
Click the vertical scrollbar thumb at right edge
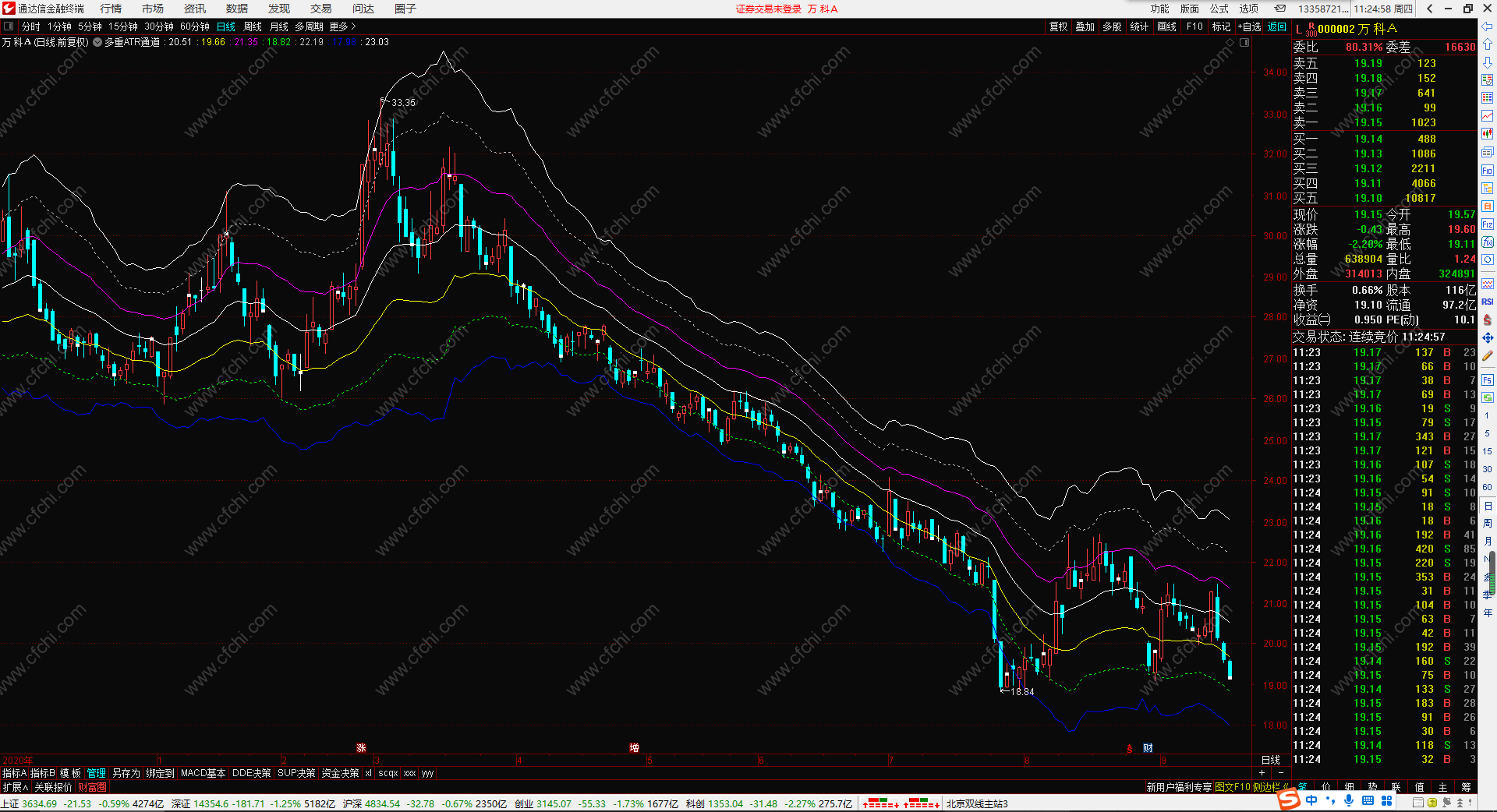click(x=1493, y=573)
